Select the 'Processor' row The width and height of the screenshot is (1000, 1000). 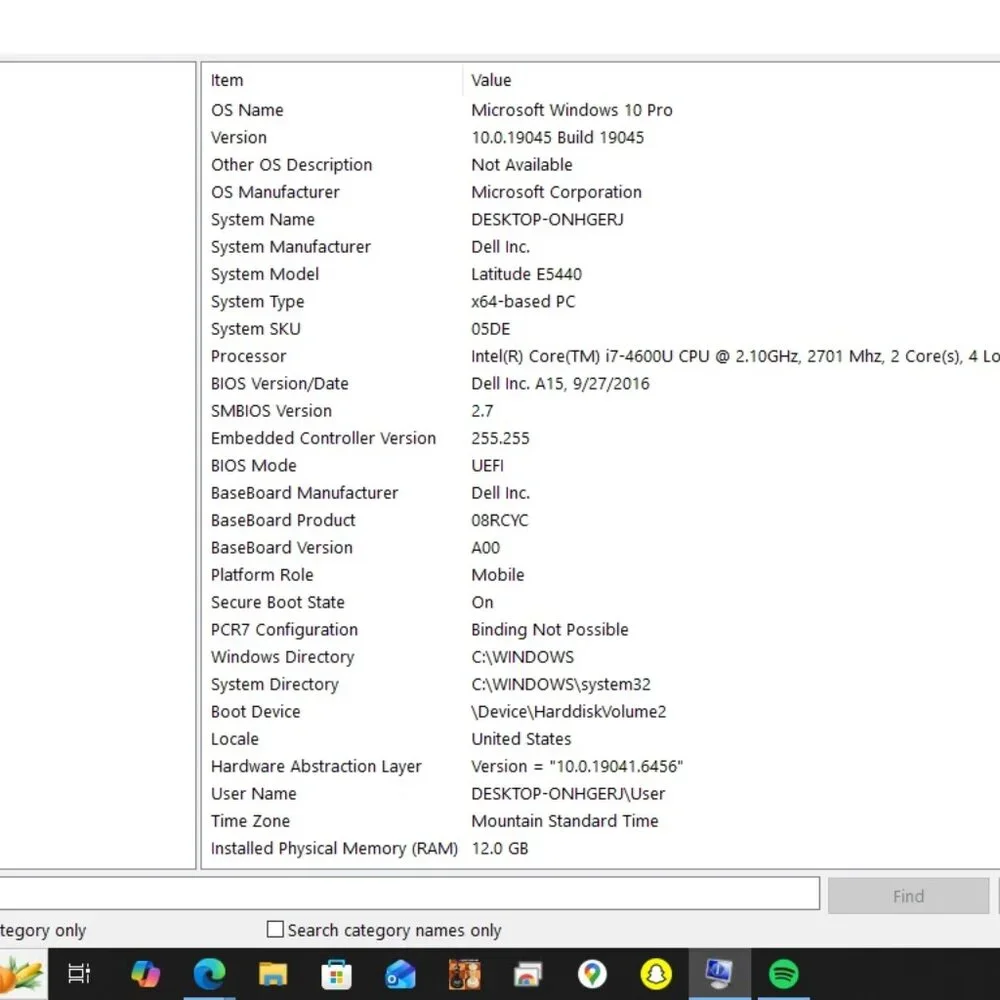(x=249, y=357)
